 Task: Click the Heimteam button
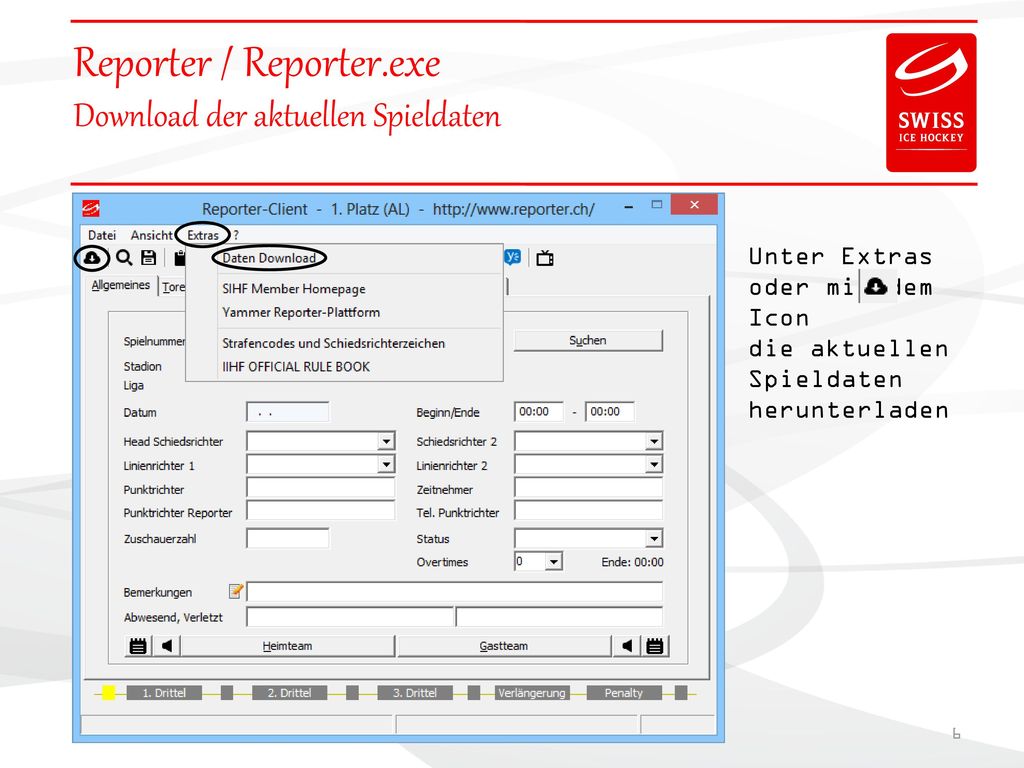(287, 646)
